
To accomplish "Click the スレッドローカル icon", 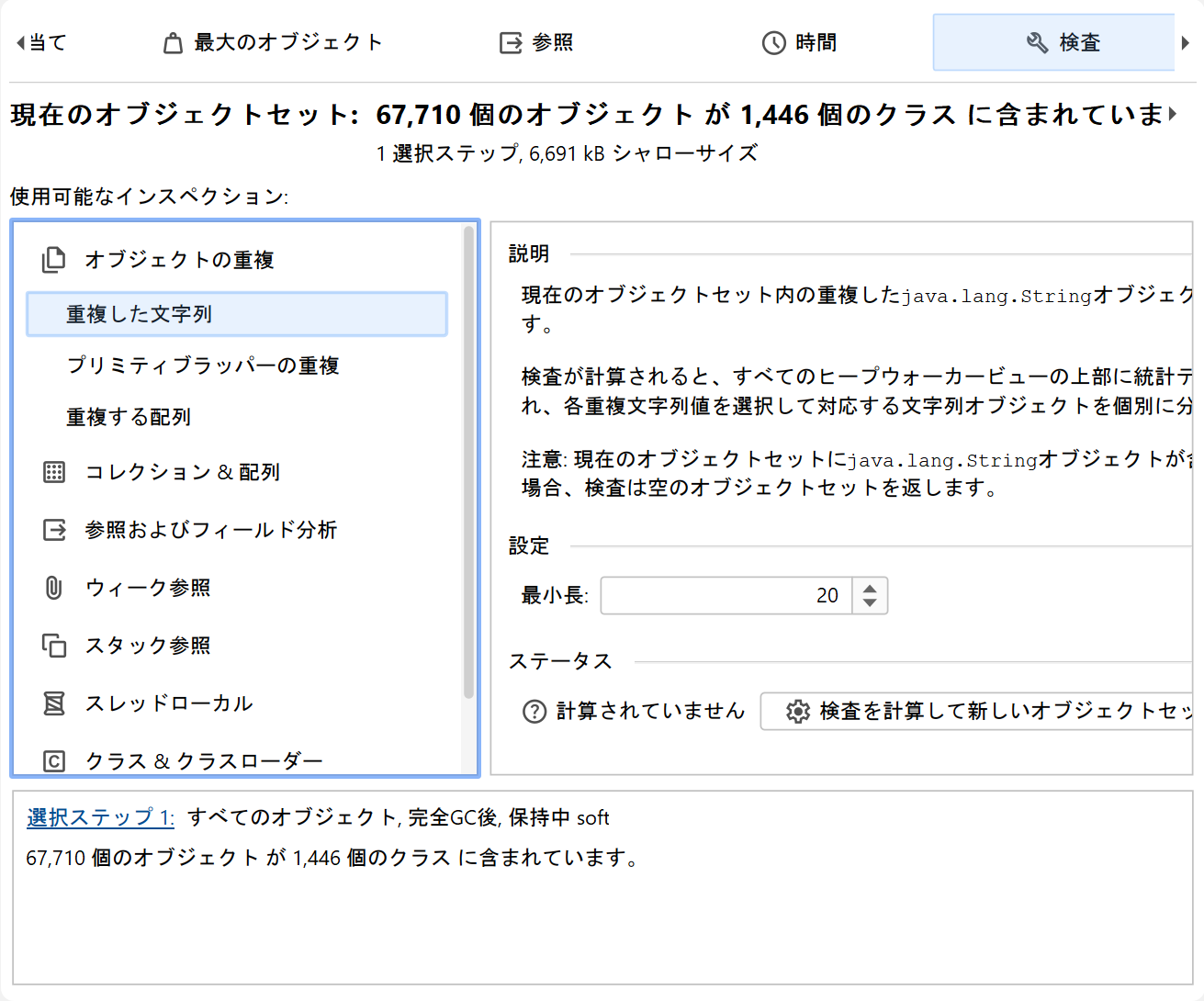I will pos(54,703).
